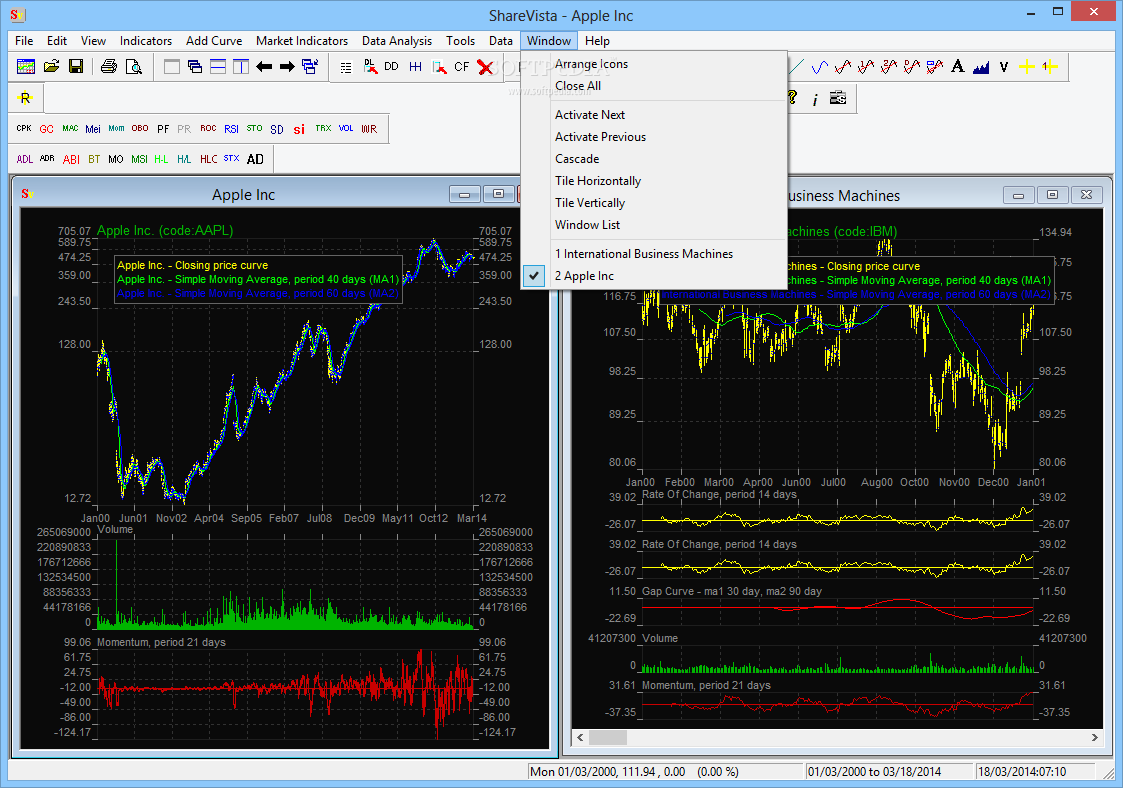The width and height of the screenshot is (1123, 788).
Task: Click IBM chart scrollbar left arrow
Action: (x=580, y=737)
